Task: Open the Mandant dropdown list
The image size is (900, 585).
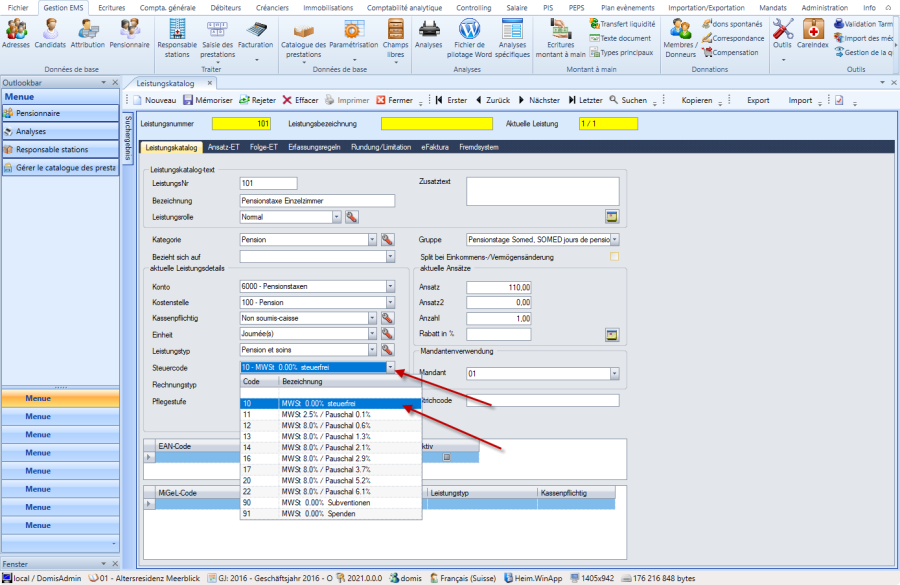Action: pos(614,374)
